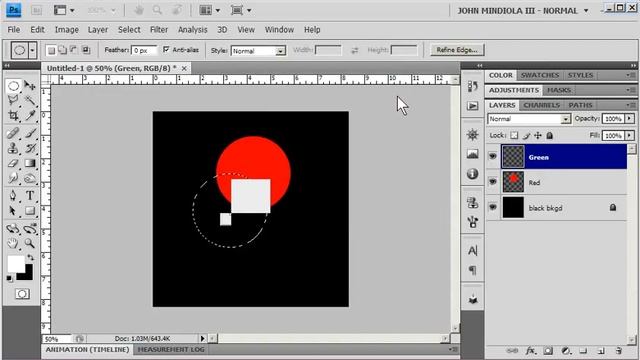Select the Zoom tool in toolbox
The image size is (640, 360).
(30, 244)
